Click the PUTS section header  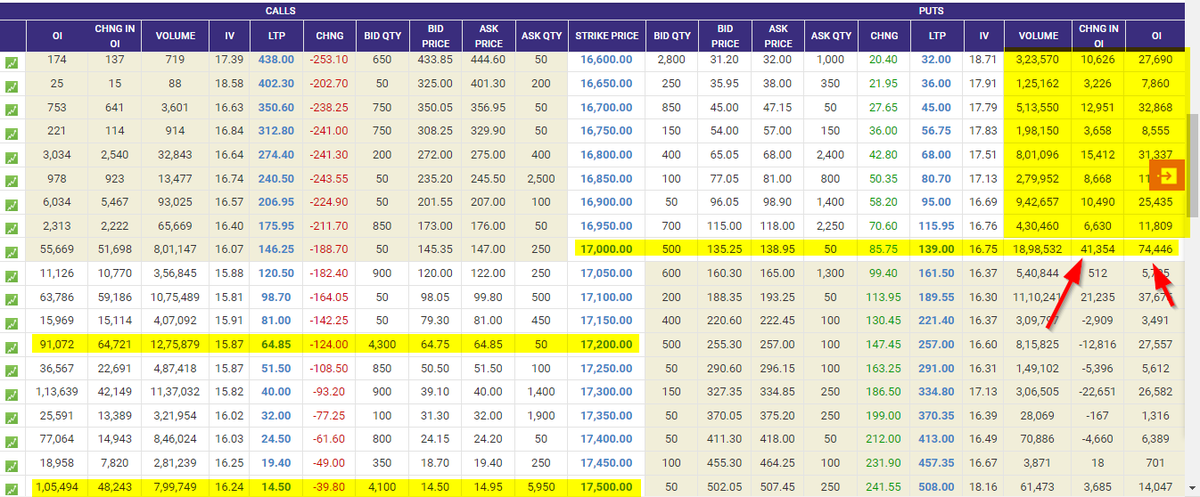(931, 10)
